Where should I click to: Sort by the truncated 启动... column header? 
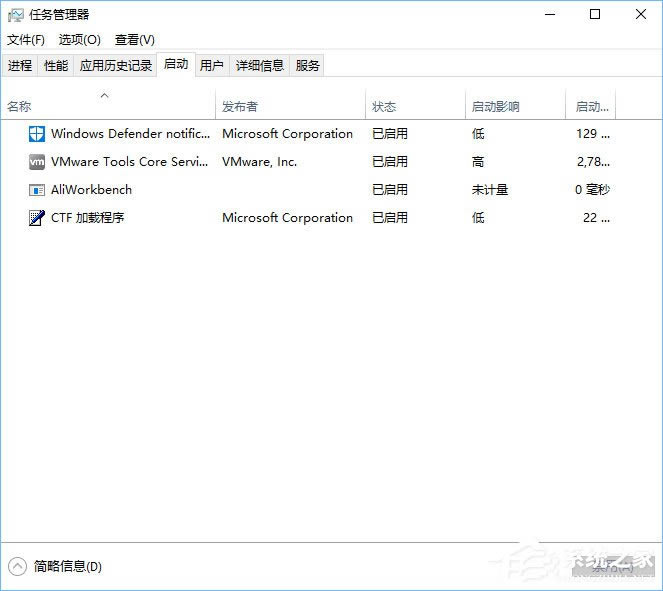tap(590, 104)
